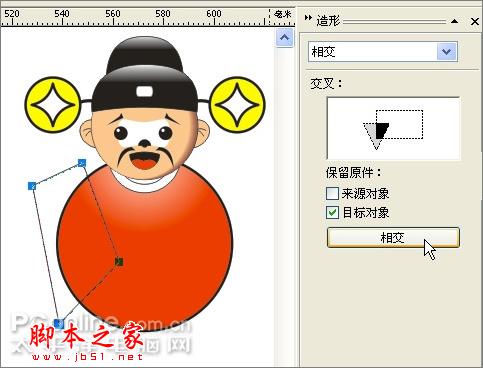Select the left blue node of the polygon
Viewport: 483px width, 368px height.
pyautogui.click(x=32, y=186)
